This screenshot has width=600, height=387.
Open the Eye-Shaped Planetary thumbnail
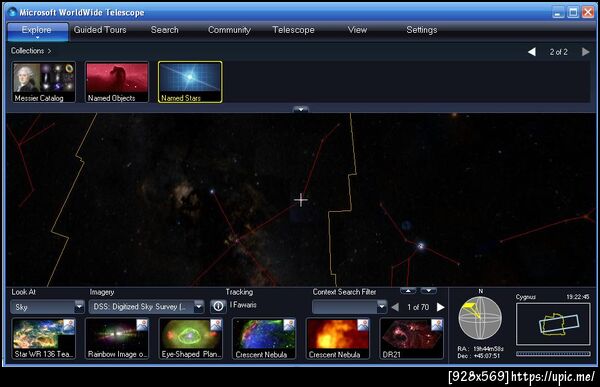click(x=190, y=339)
